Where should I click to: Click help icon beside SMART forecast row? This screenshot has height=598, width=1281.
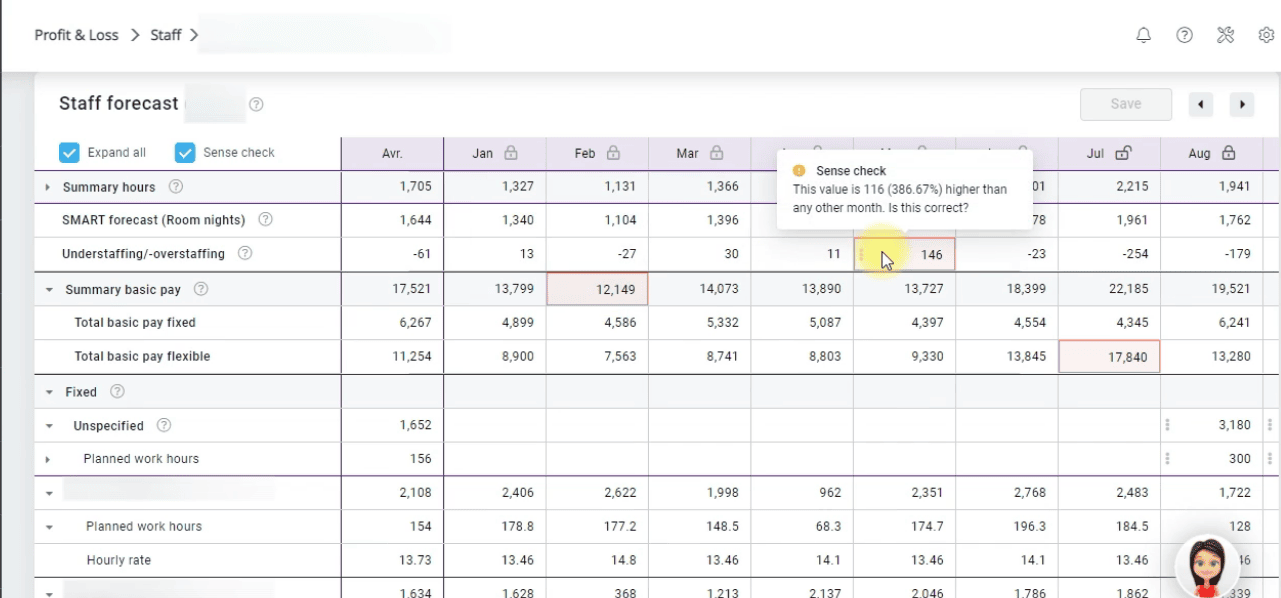point(266,220)
